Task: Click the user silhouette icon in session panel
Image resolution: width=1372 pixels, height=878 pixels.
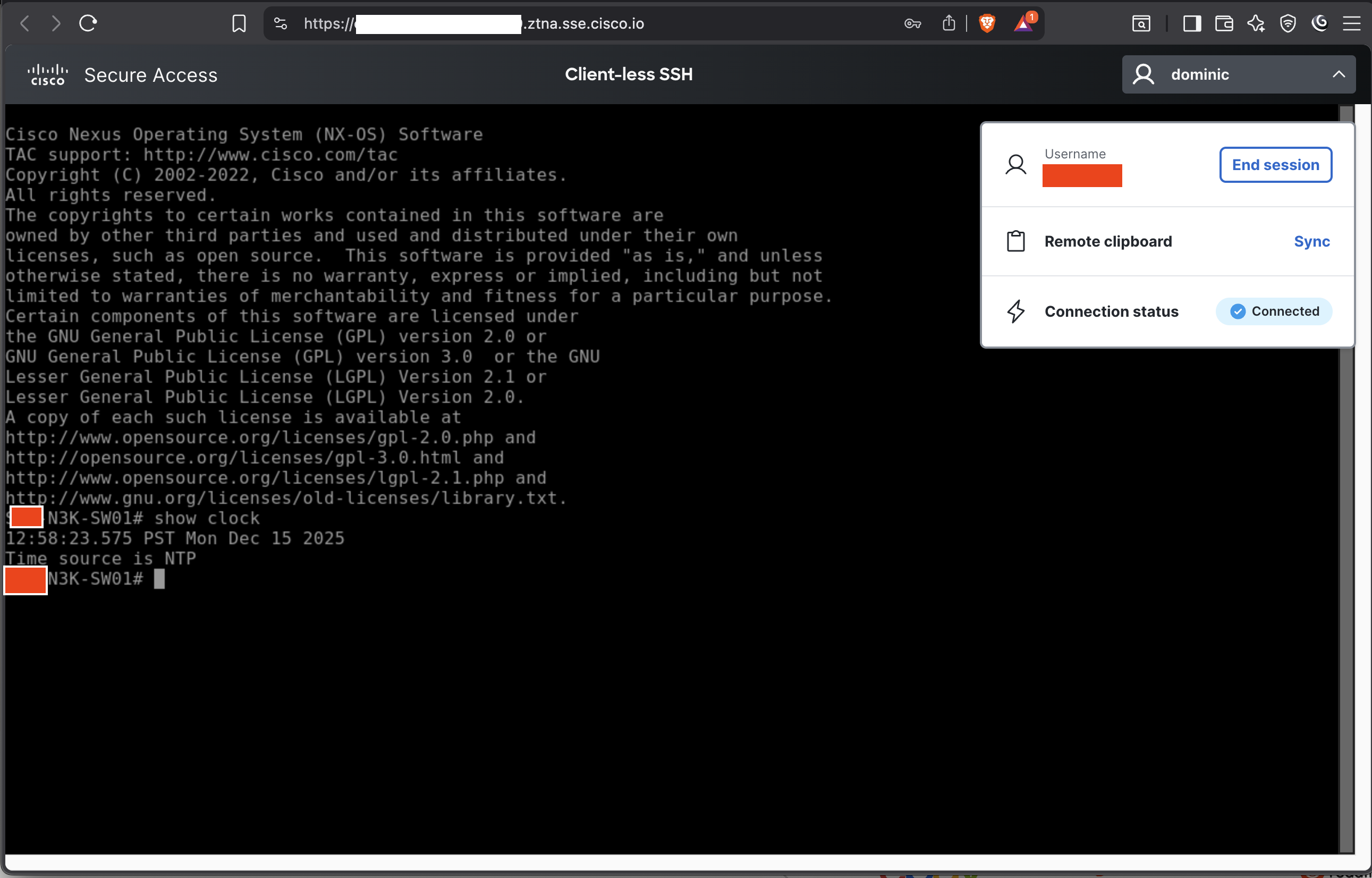Action: (1017, 165)
